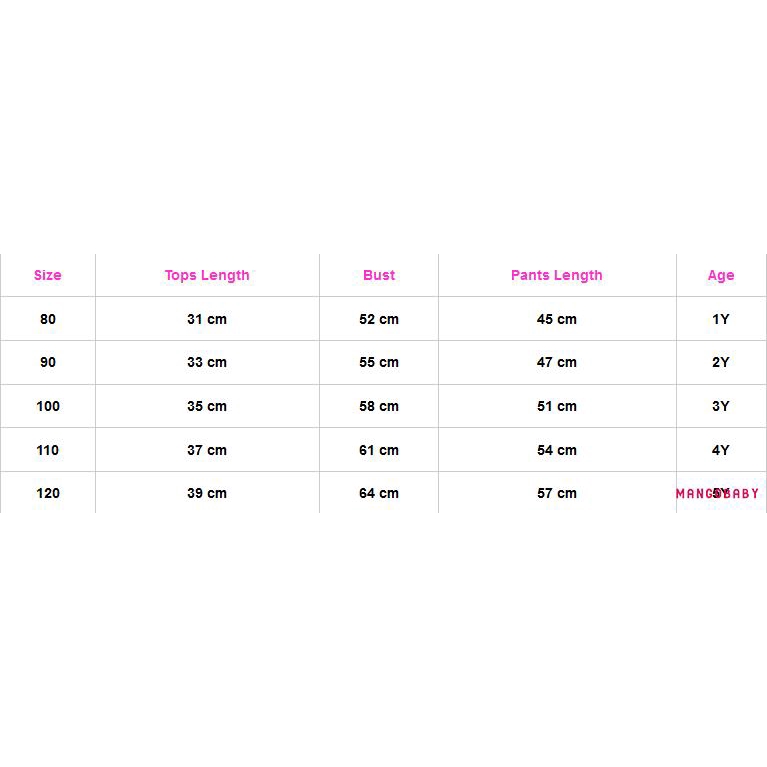767x767 pixels.
Task: Select the 37 cm tops length cell
Action: tap(207, 450)
